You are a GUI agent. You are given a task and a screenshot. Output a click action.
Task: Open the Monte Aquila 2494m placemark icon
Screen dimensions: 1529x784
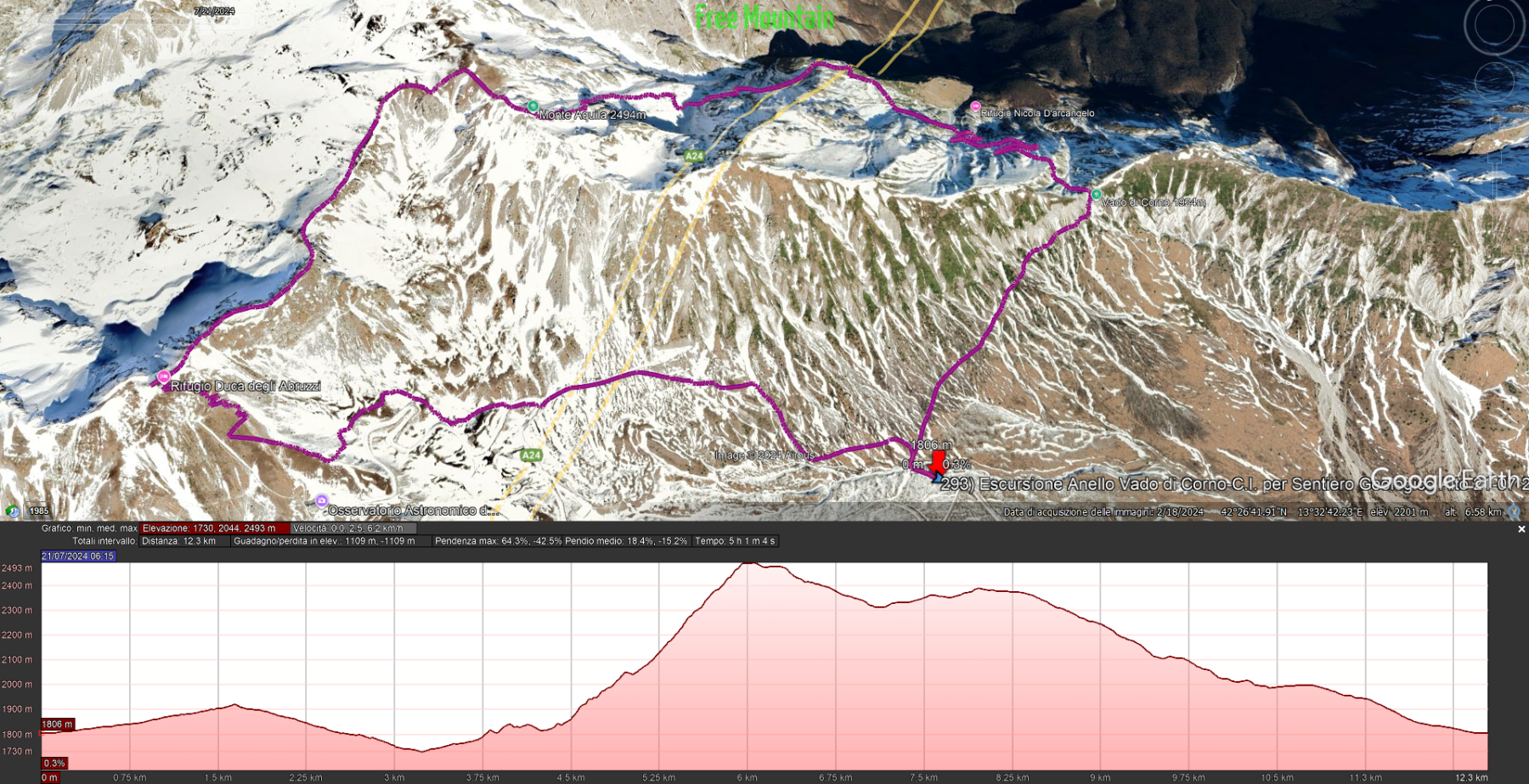(x=533, y=106)
